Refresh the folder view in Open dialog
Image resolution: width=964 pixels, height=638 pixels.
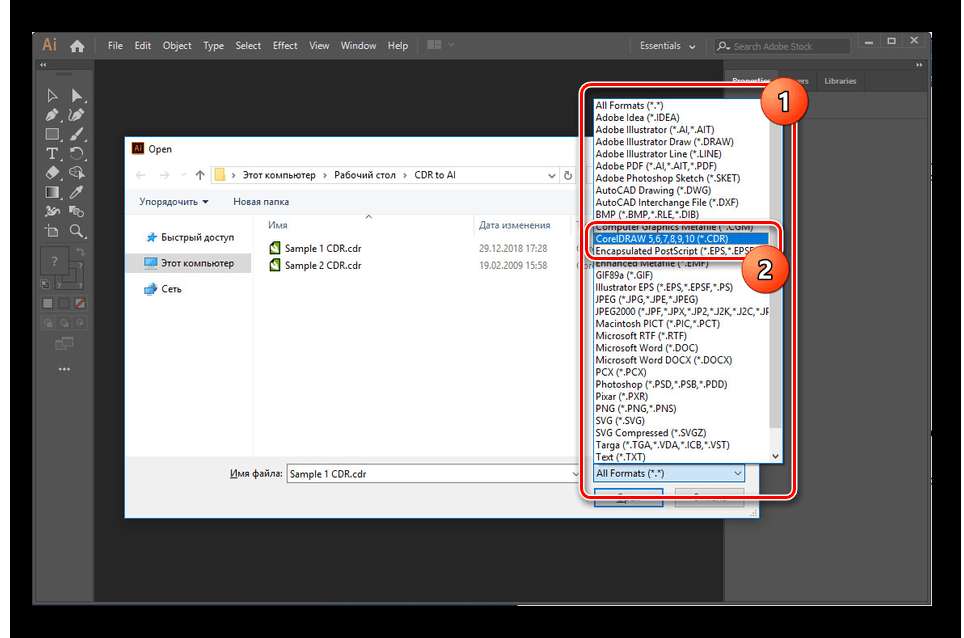[x=567, y=175]
